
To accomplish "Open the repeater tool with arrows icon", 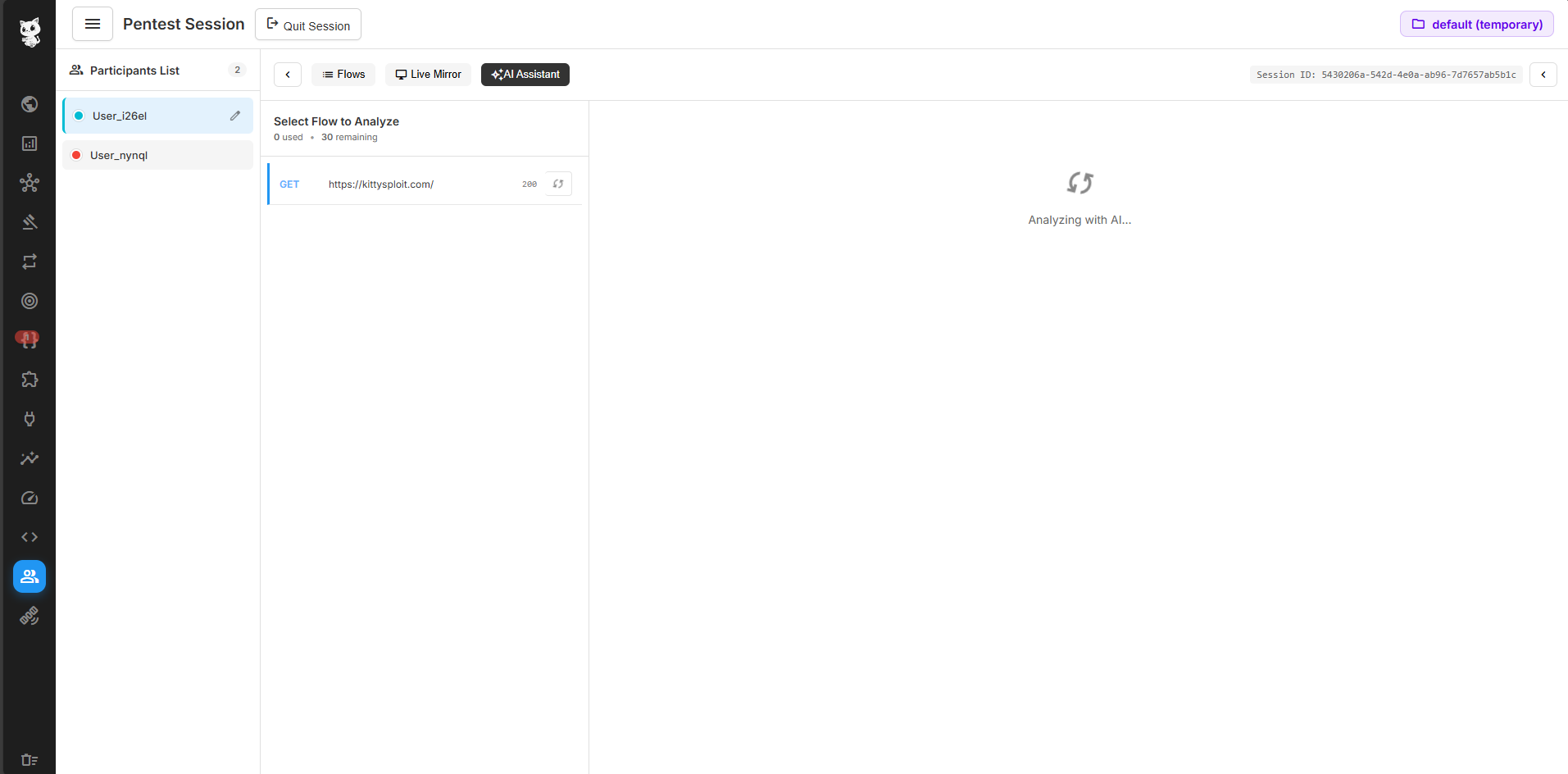I will pos(29,262).
